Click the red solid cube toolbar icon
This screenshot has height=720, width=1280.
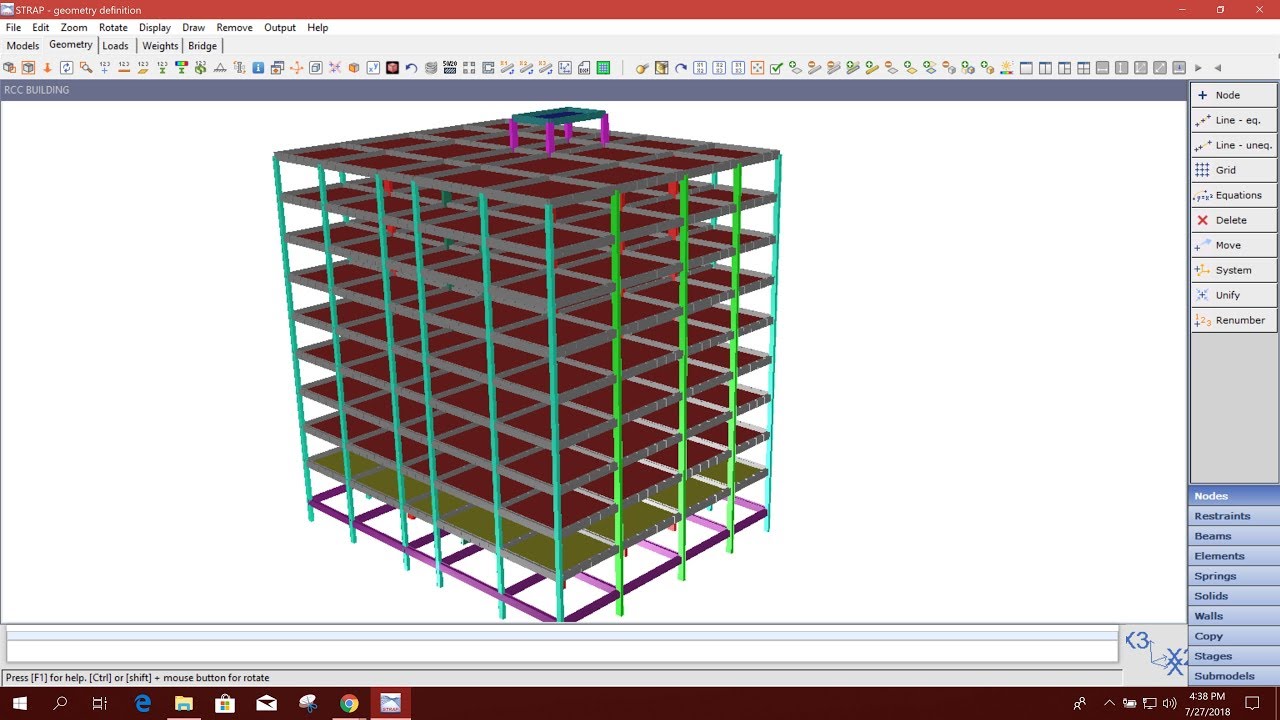391,67
